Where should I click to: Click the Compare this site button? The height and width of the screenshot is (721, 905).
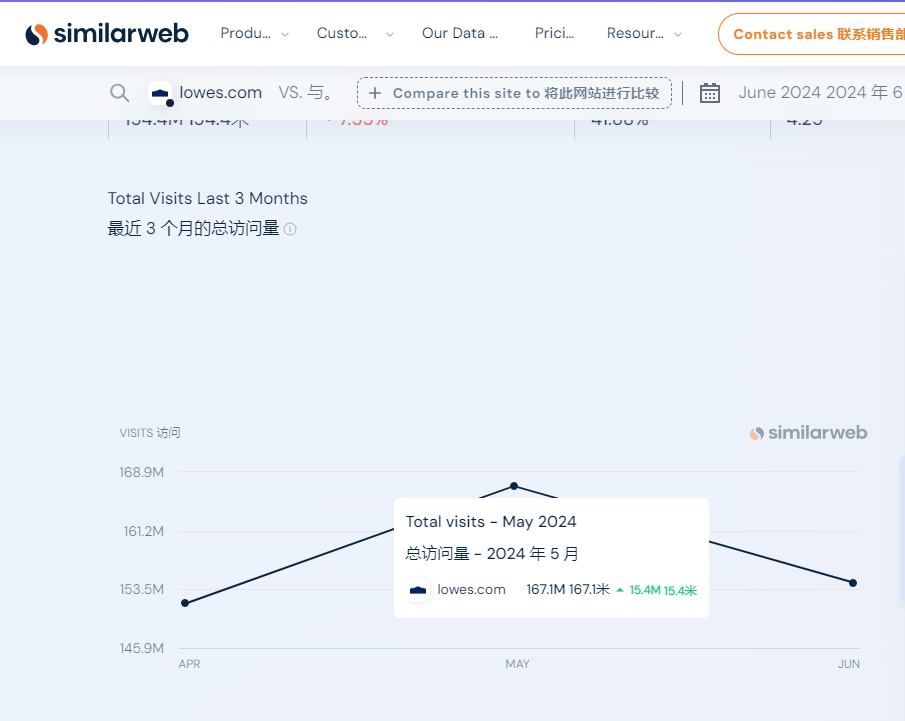(514, 93)
